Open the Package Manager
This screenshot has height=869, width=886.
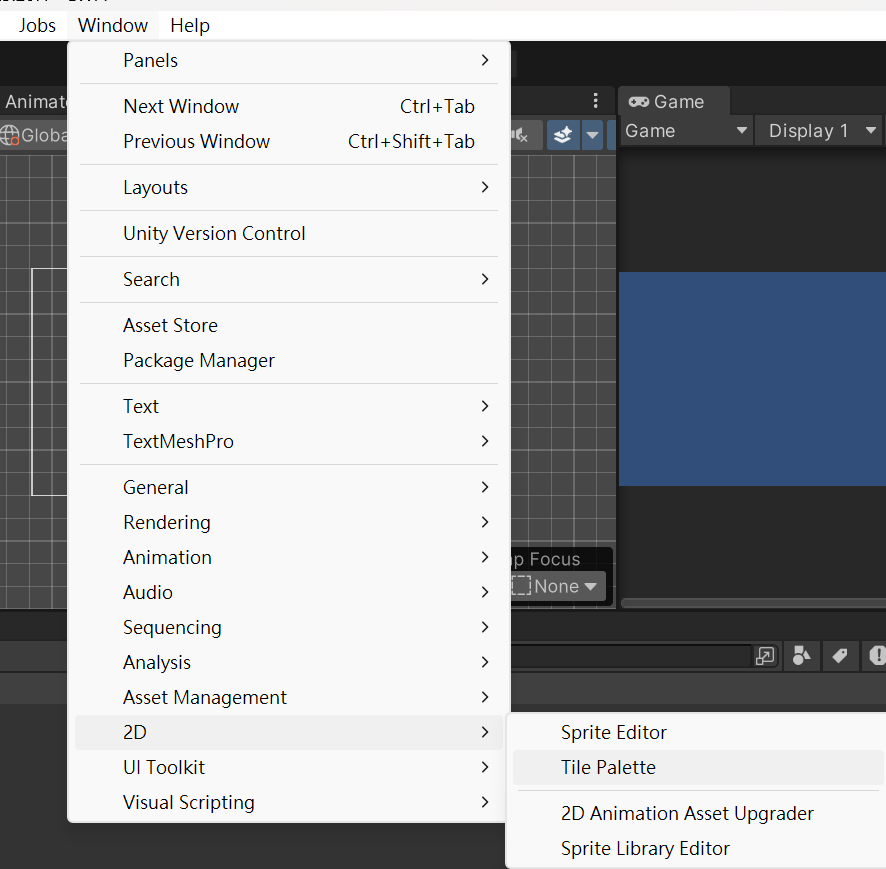289,360
